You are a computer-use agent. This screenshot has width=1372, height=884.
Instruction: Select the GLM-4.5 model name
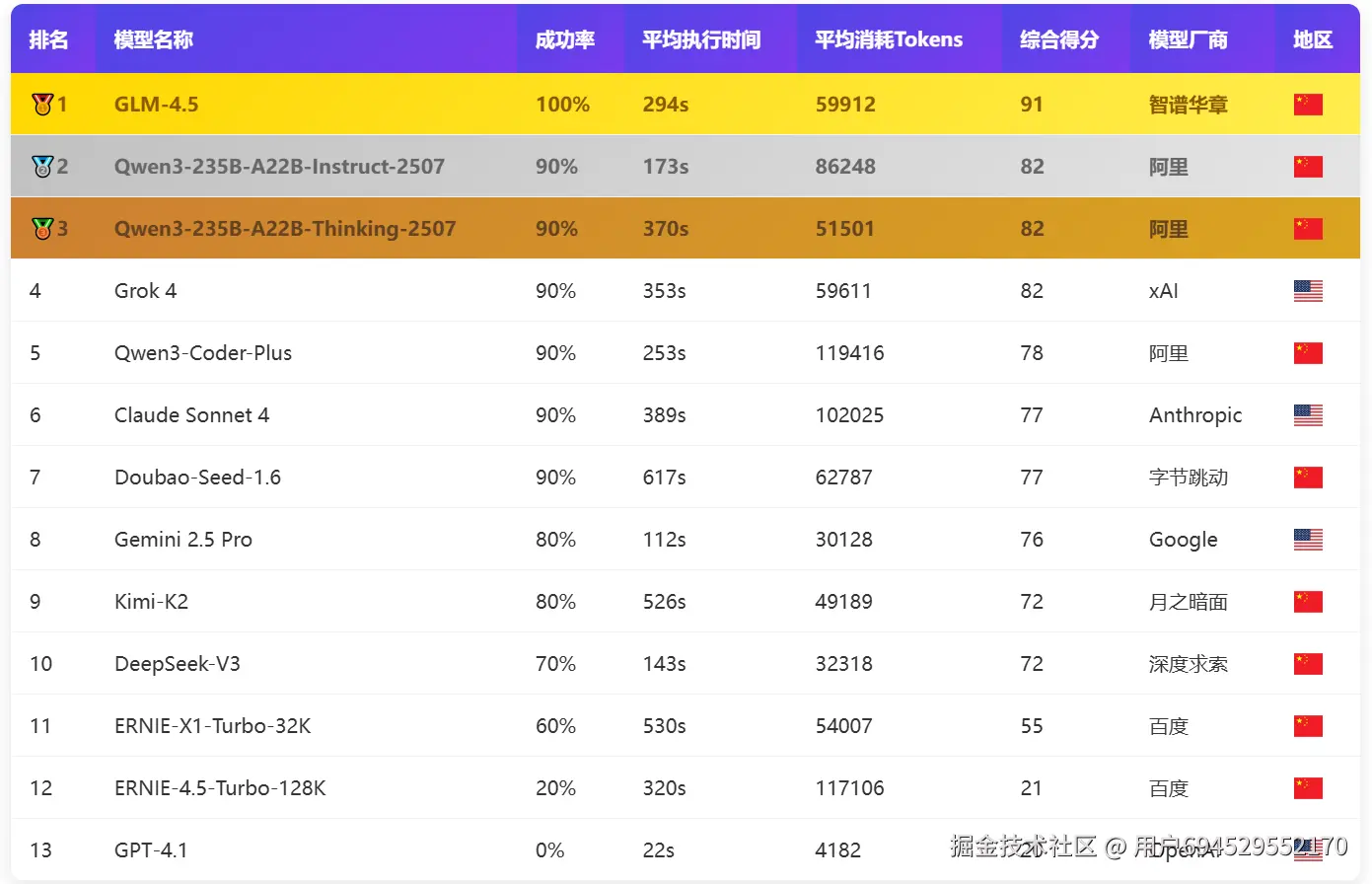(156, 105)
